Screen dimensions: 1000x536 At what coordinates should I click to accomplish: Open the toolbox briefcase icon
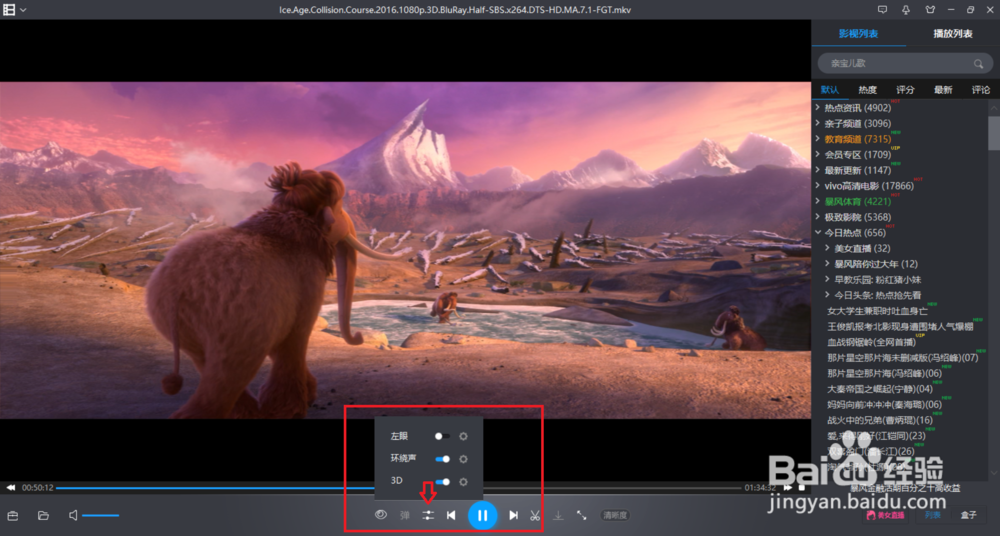tap(12, 516)
